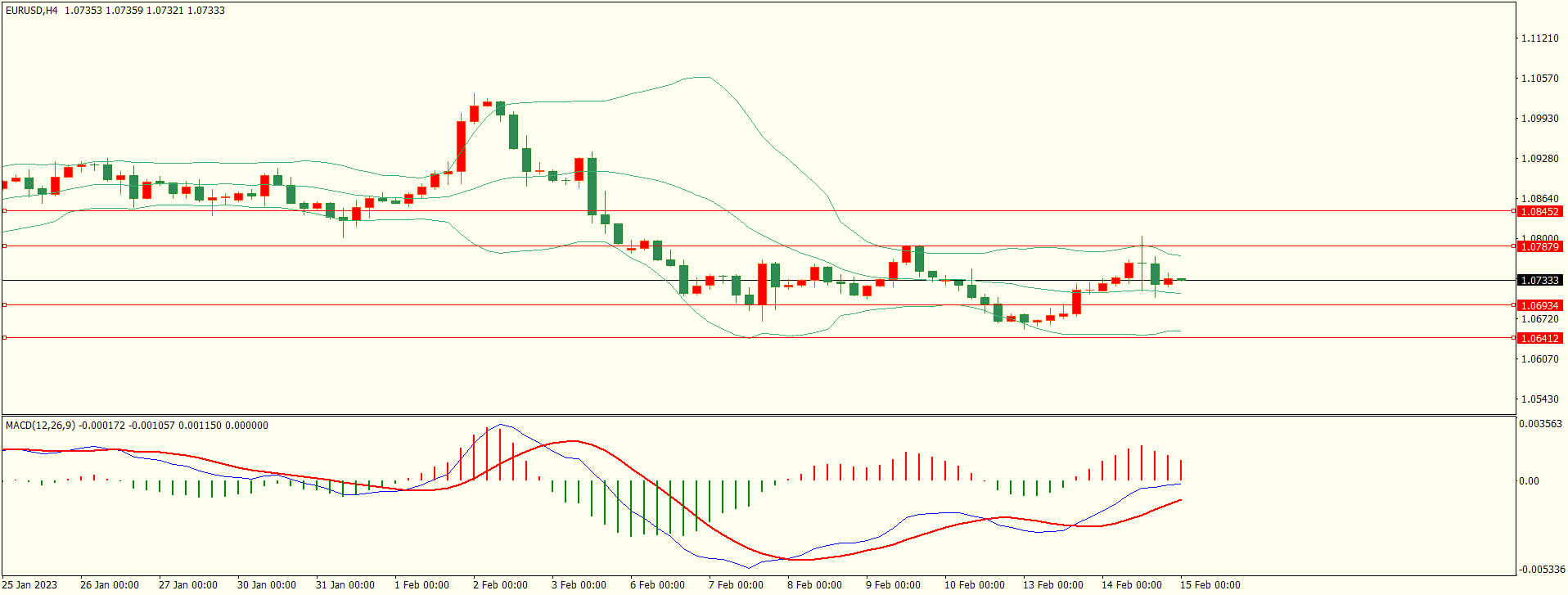The image size is (1568, 595).
Task: Click the 1.08452 horizontal line price tag
Action: coord(1539,212)
